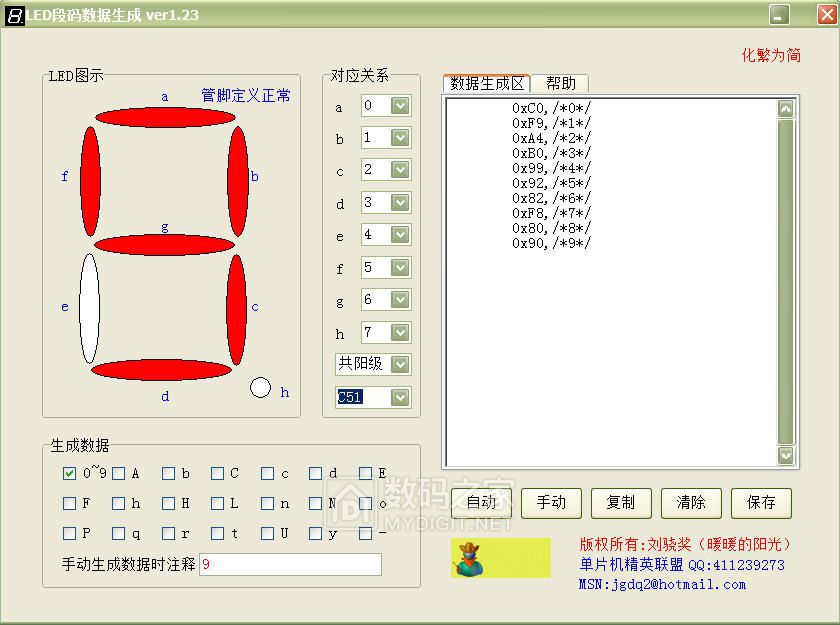The height and width of the screenshot is (625, 840).
Task: Toggle LED segment a at the top
Action: (x=165, y=117)
